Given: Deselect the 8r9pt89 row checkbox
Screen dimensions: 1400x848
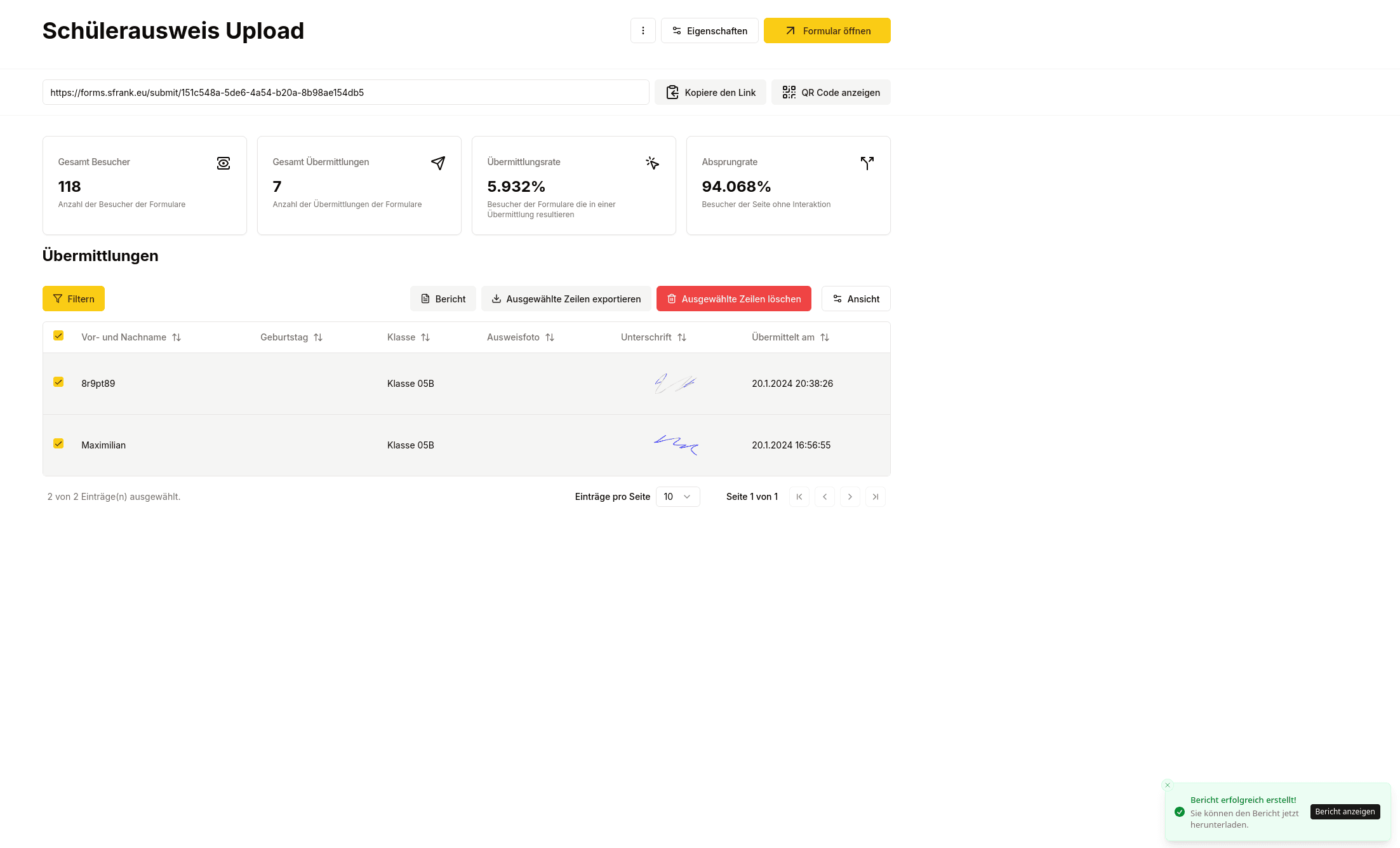Looking at the screenshot, I should (x=58, y=382).
